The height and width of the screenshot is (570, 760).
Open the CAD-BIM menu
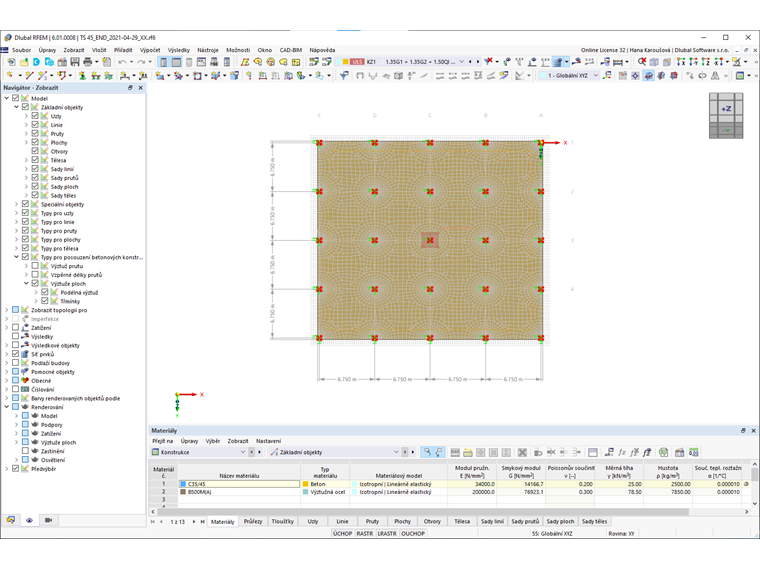point(291,50)
